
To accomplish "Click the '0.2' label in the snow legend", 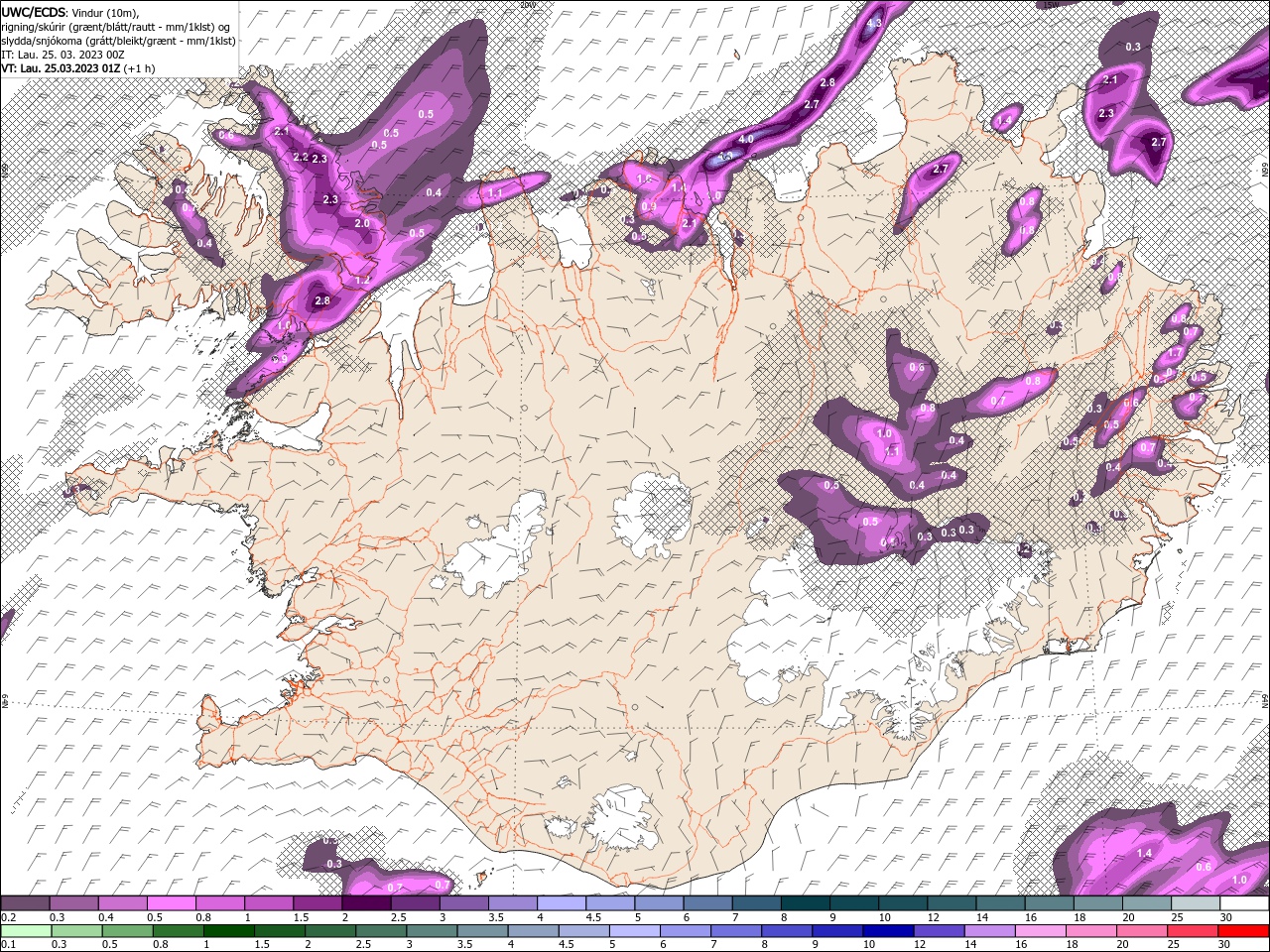I will 8,917.
